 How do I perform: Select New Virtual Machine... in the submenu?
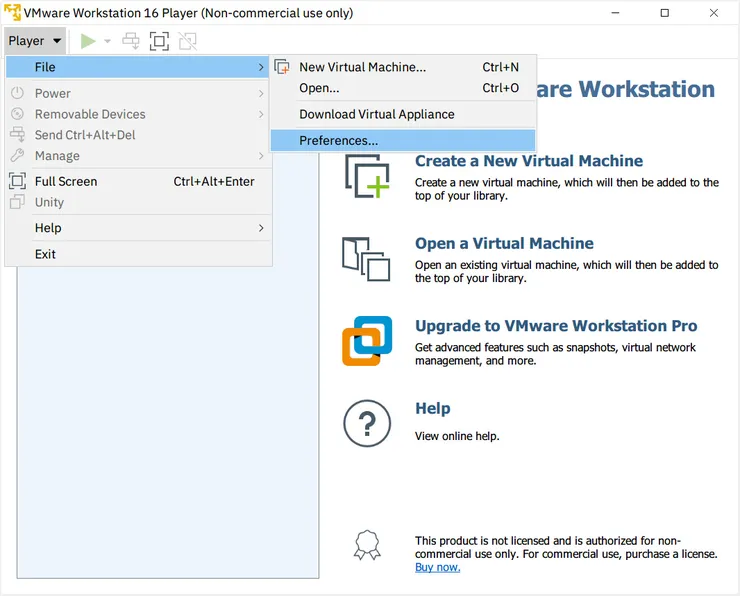(x=403, y=67)
